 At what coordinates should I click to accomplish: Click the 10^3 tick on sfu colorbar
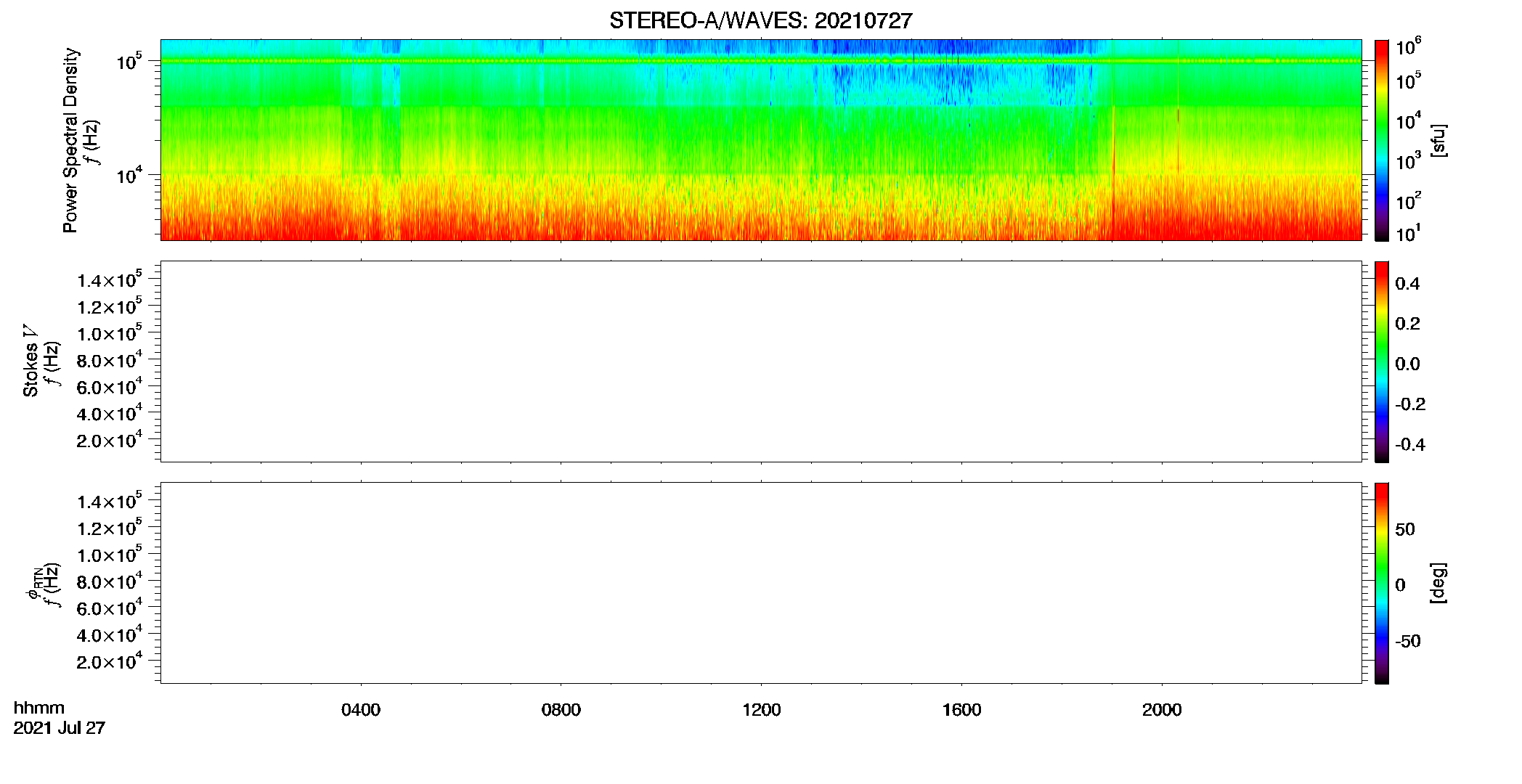[x=1409, y=161]
